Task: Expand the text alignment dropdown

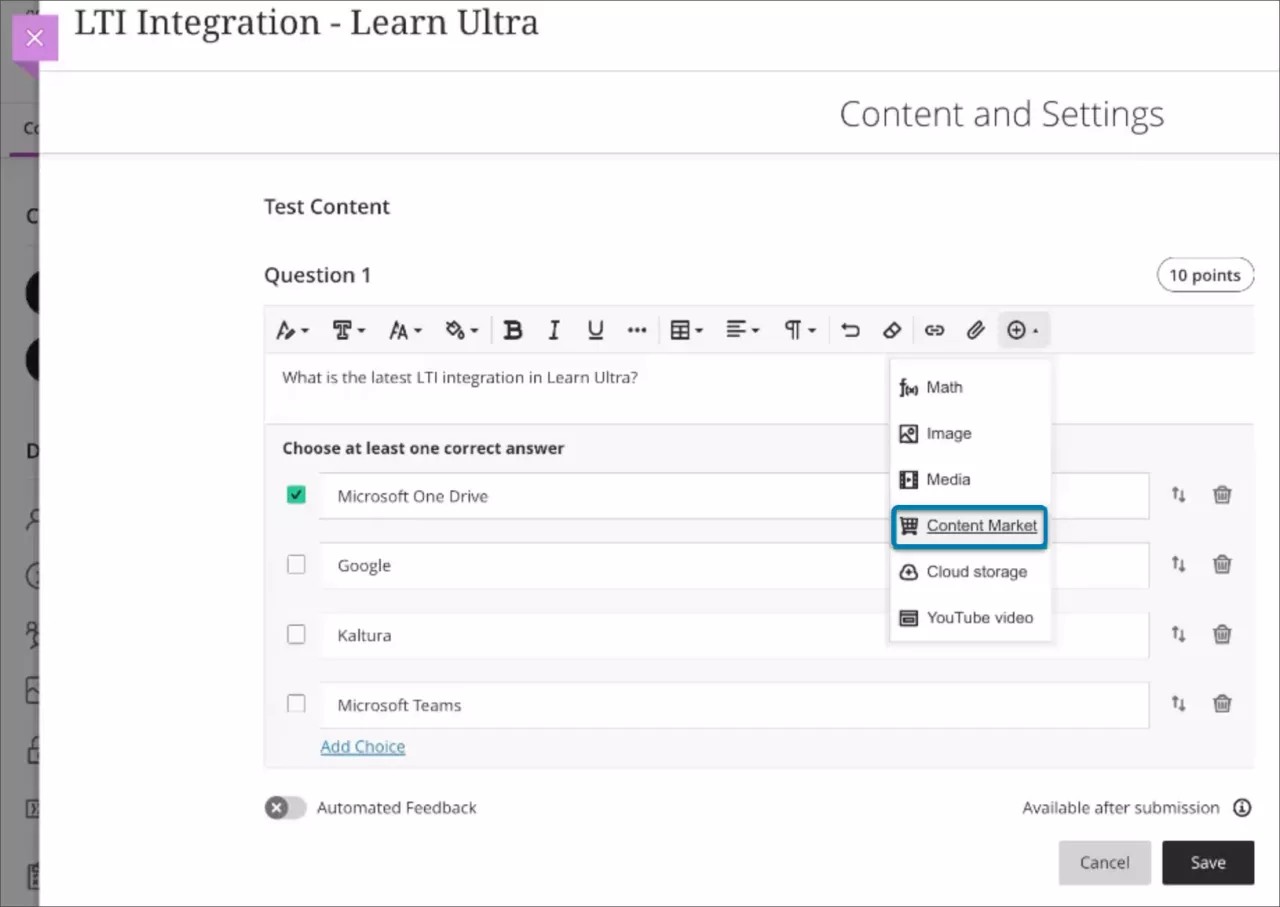Action: tap(743, 329)
